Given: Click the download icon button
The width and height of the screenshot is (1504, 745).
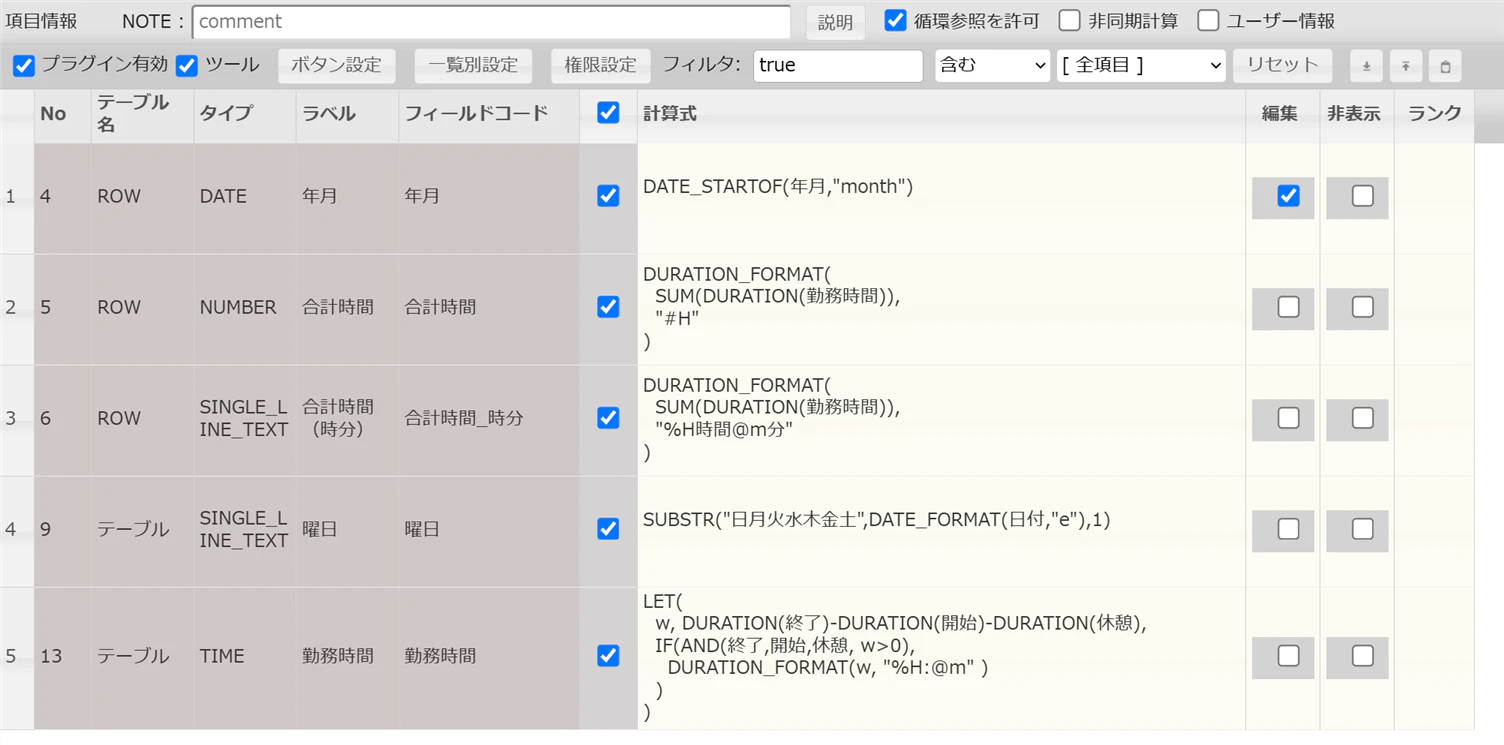Looking at the screenshot, I should click(1366, 66).
